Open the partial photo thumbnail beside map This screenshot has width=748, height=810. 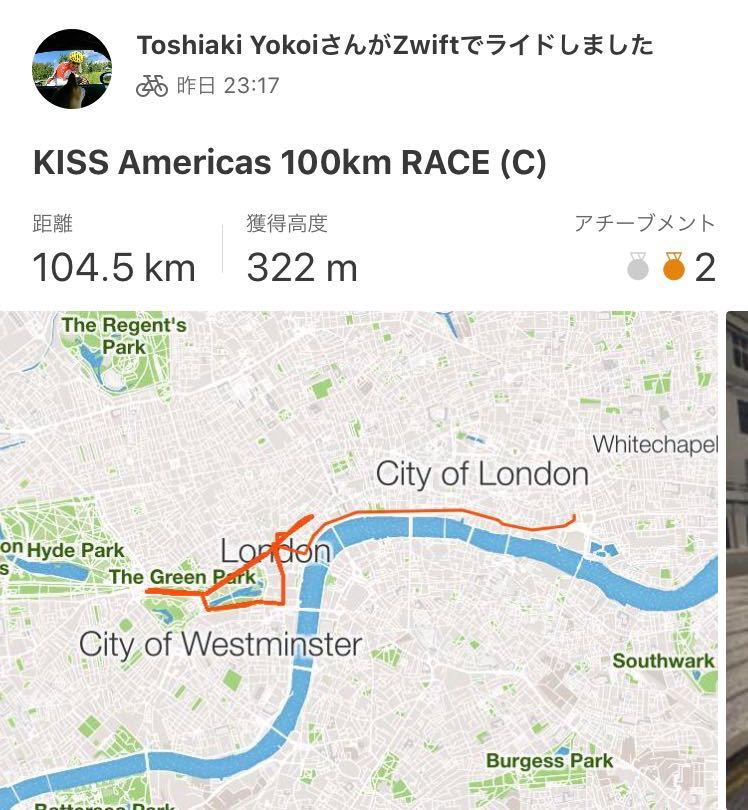pyautogui.click(x=737, y=560)
